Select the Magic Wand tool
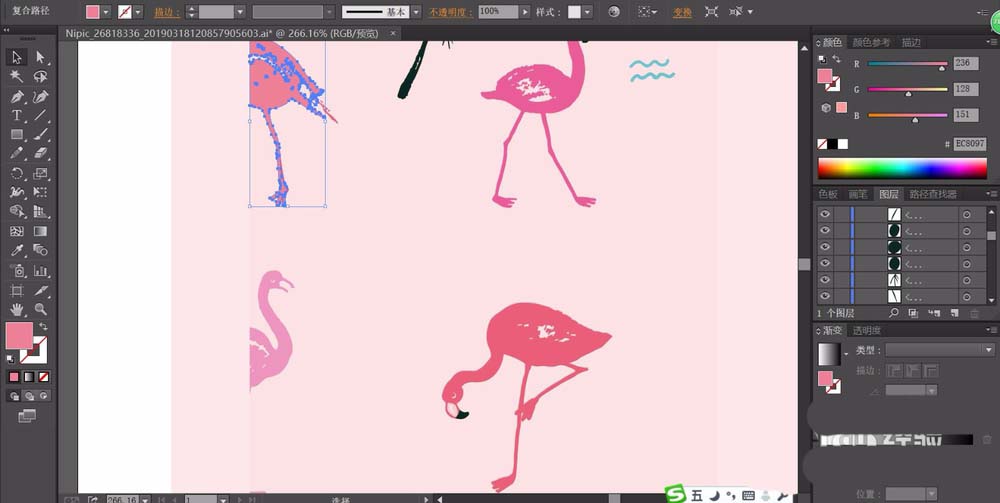Viewport: 1000px width, 503px height. click(x=17, y=77)
